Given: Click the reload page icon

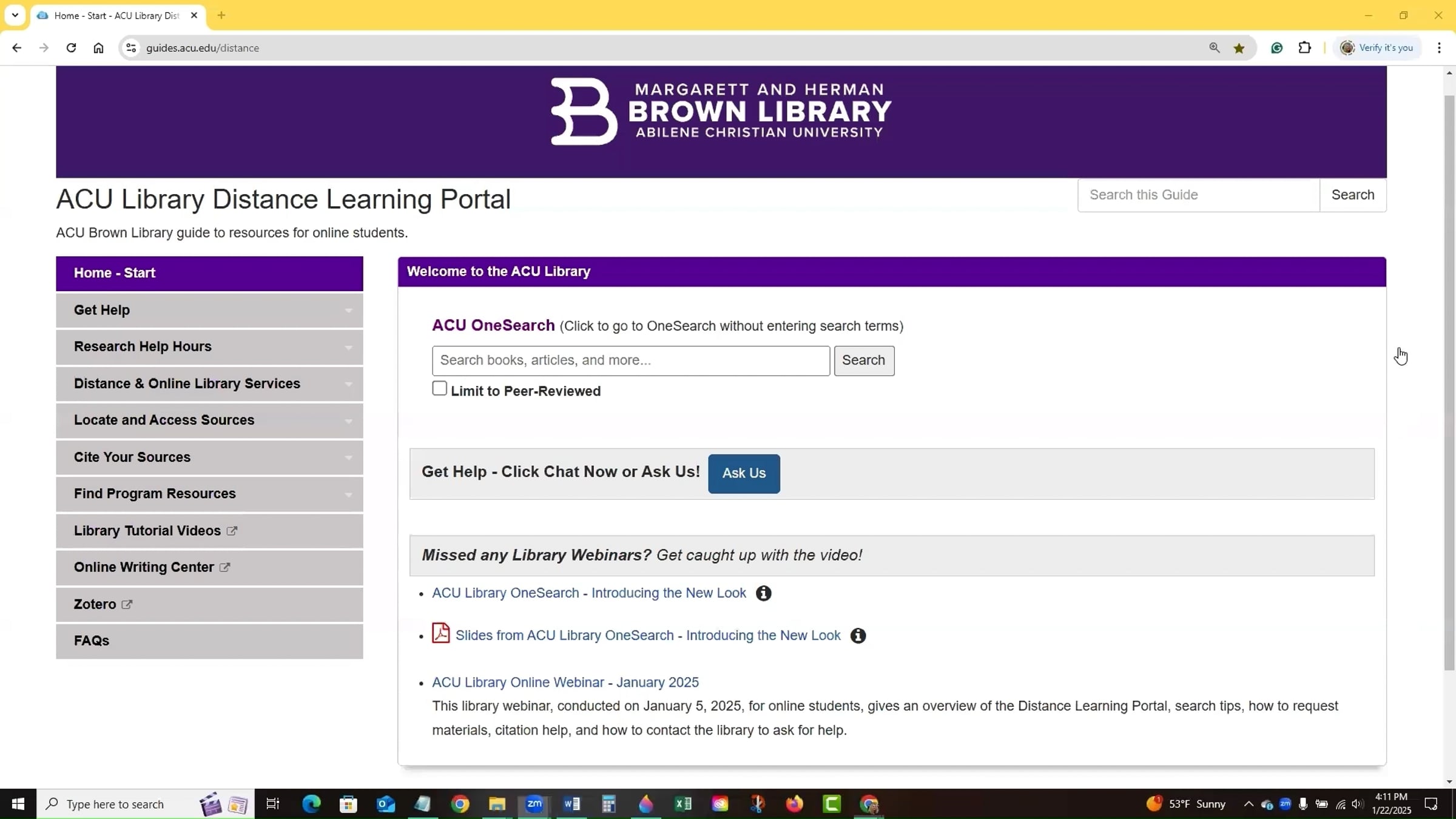Looking at the screenshot, I should [71, 47].
